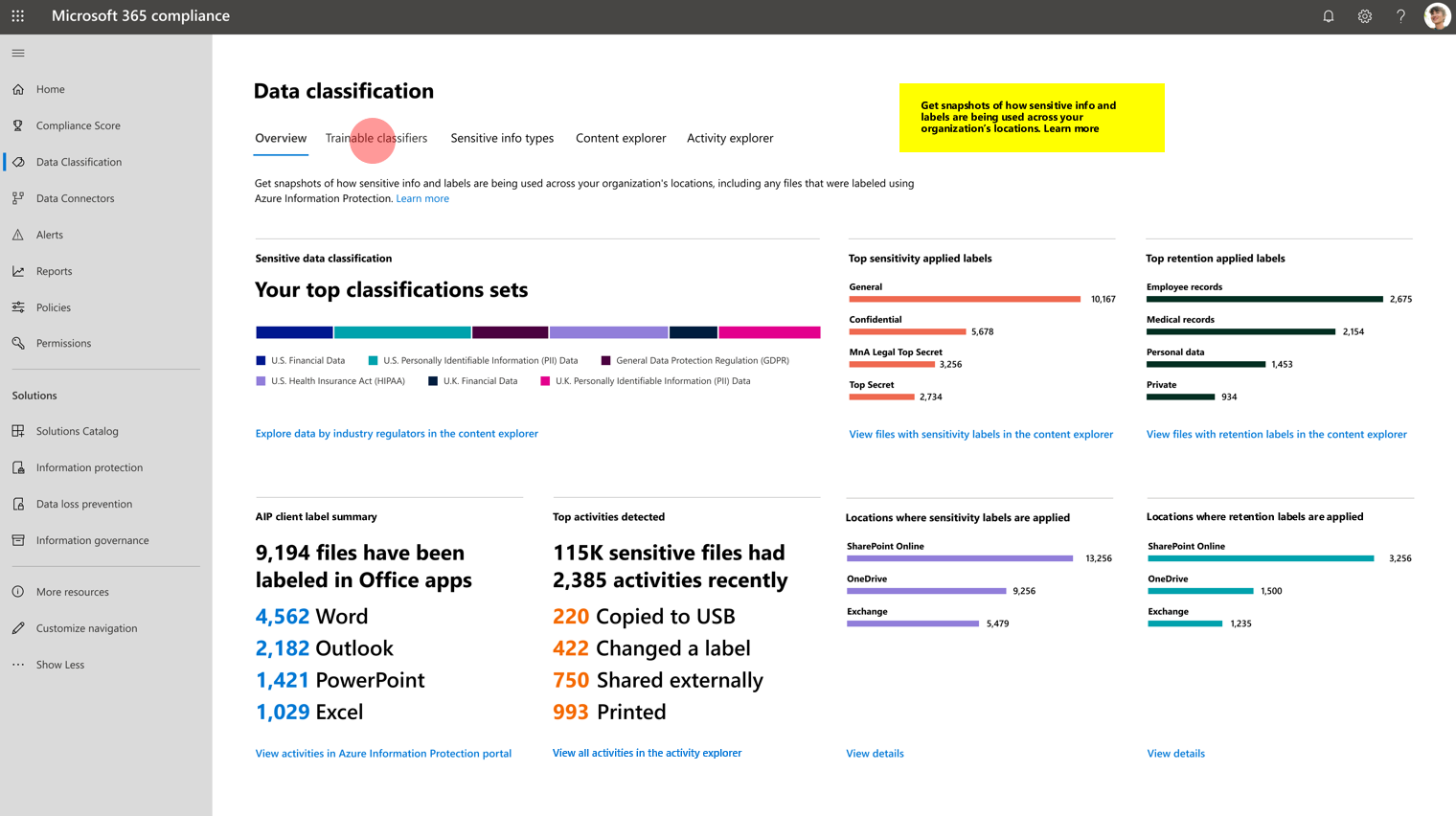
Task: Open the Permissions section
Action: (x=17, y=343)
